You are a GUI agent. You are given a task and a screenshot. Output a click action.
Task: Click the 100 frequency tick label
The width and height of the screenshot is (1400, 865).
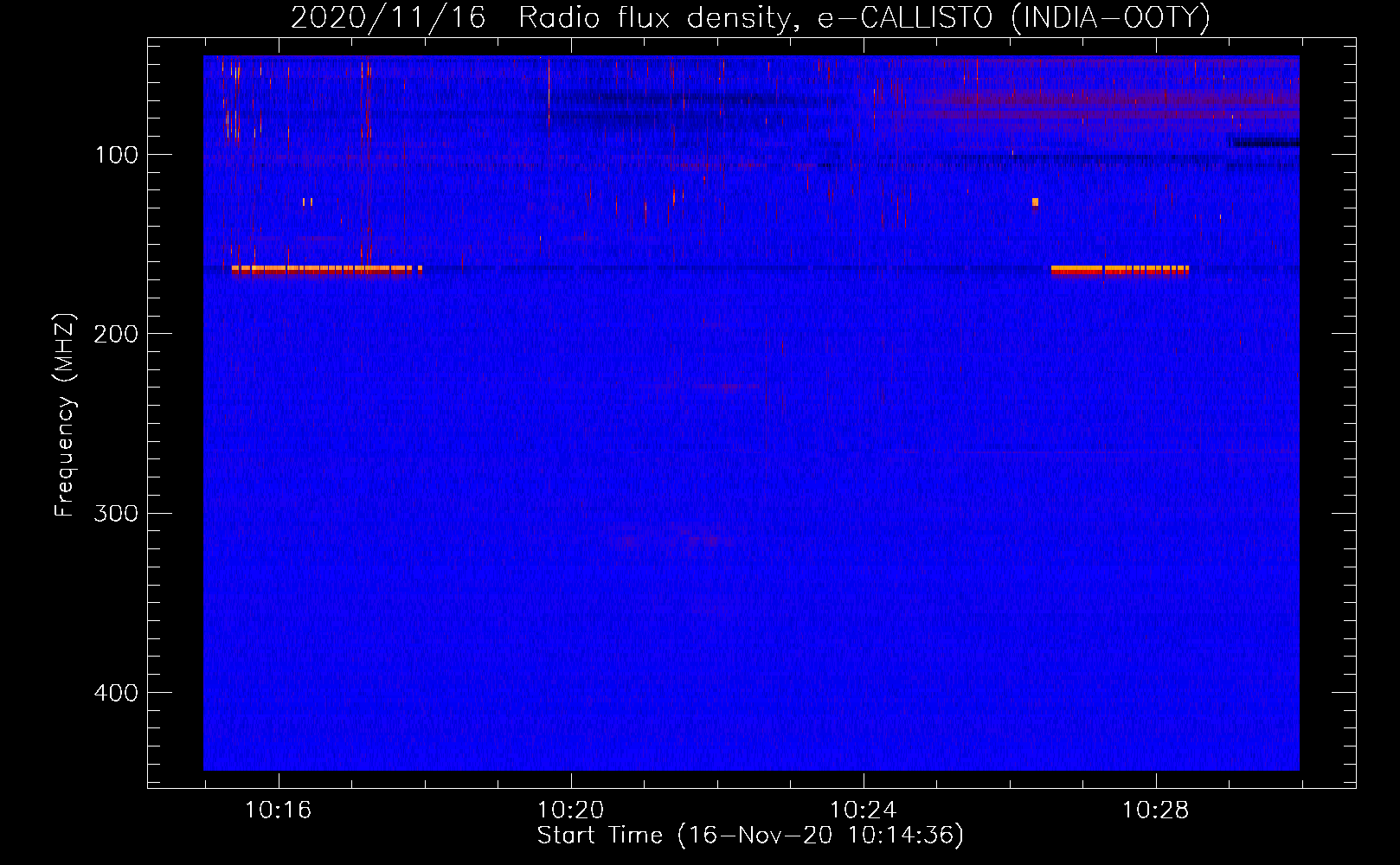[x=117, y=155]
